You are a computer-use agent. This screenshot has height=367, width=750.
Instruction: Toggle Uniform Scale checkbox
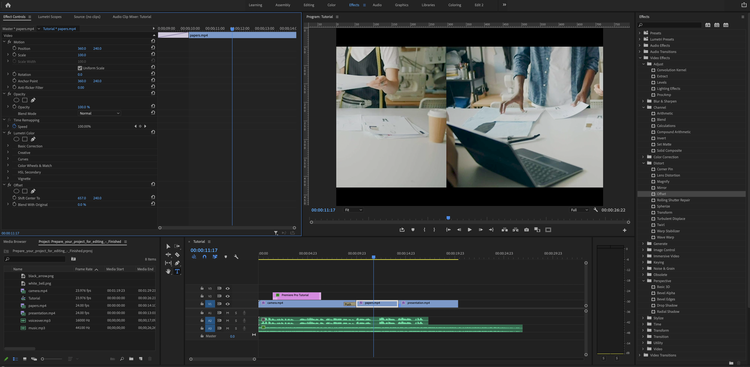80,68
